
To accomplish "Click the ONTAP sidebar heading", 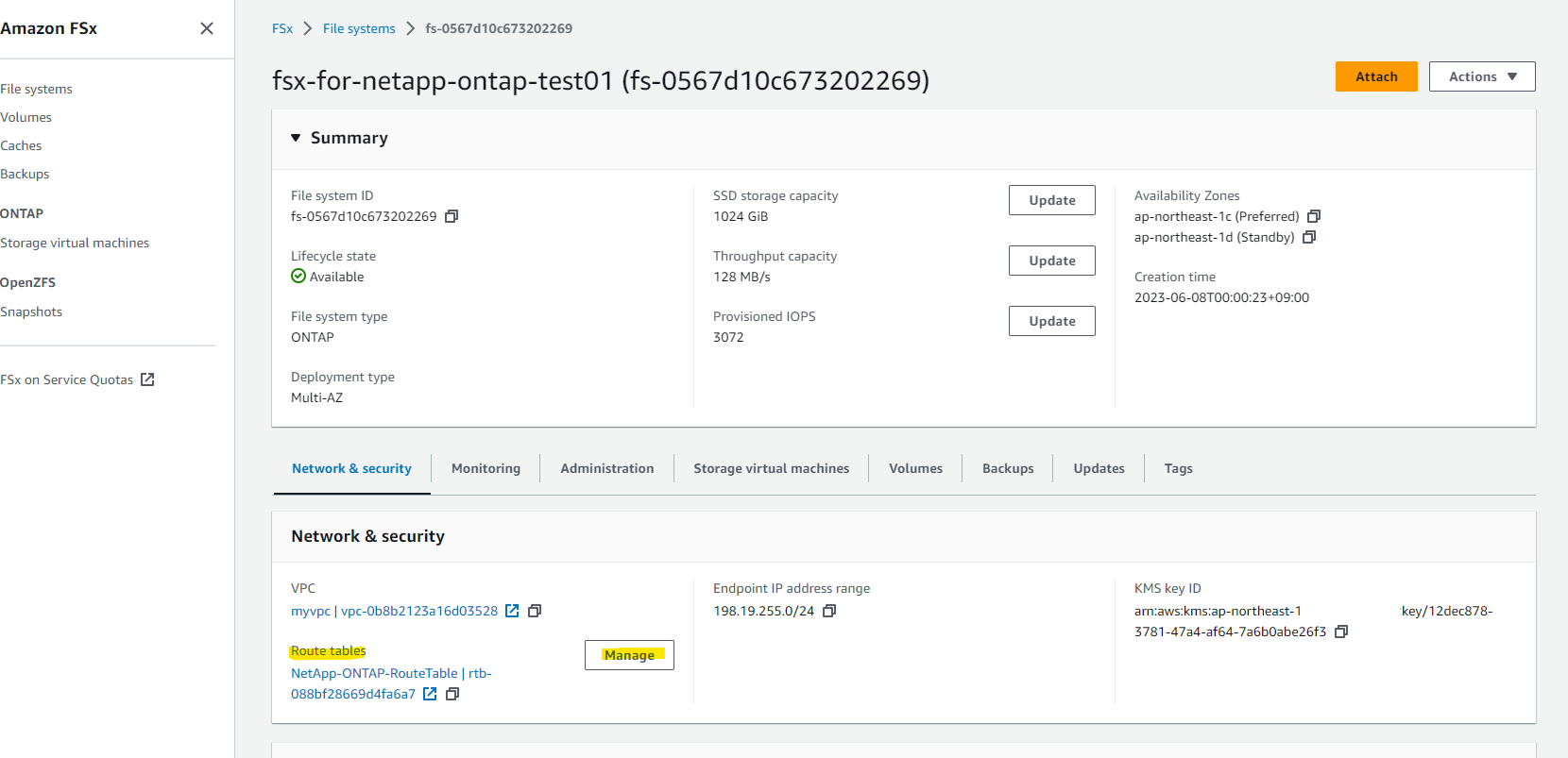I will pos(22,213).
